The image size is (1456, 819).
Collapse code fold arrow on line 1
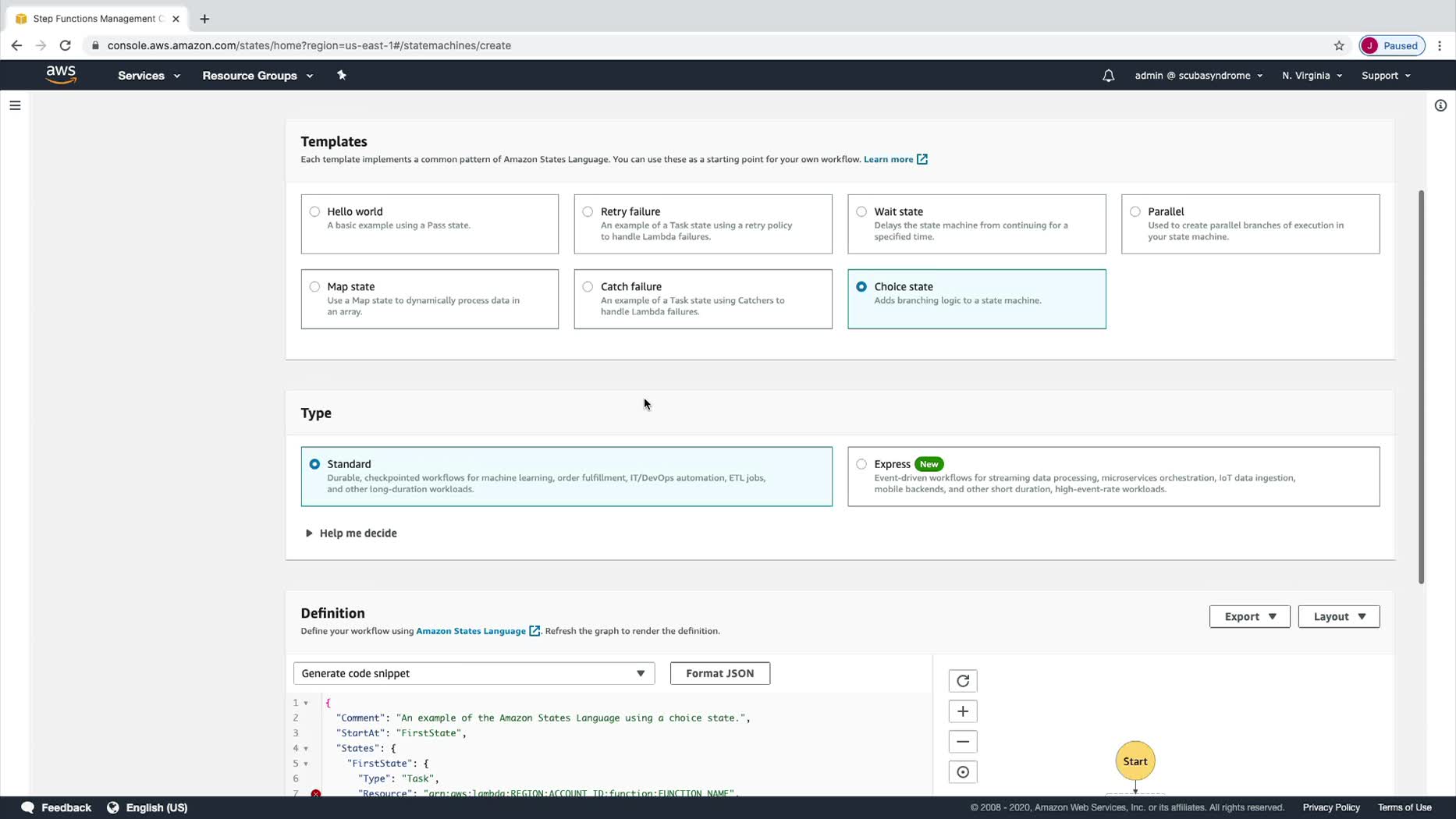[x=306, y=703]
